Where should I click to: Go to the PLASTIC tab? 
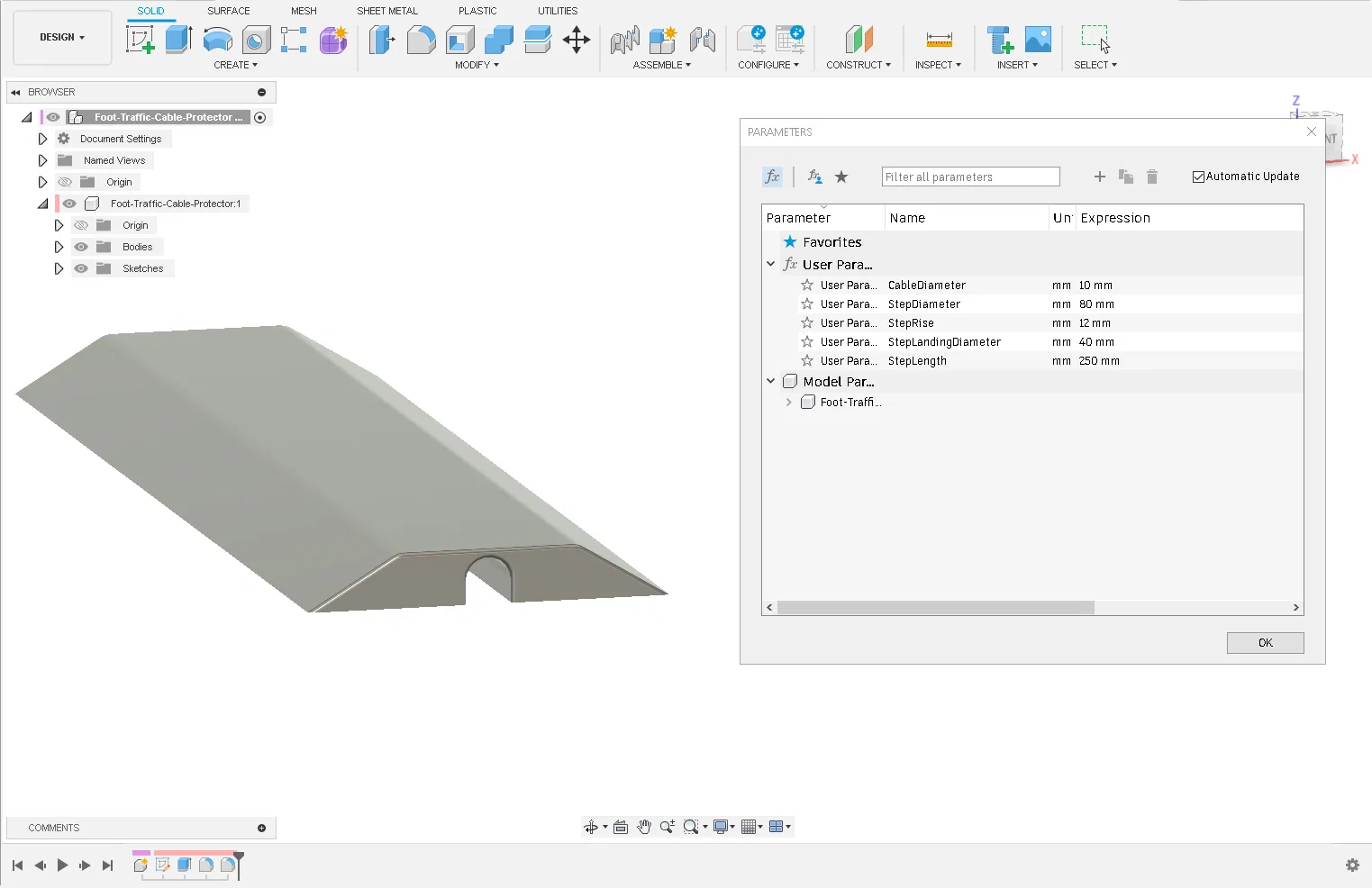click(x=477, y=11)
